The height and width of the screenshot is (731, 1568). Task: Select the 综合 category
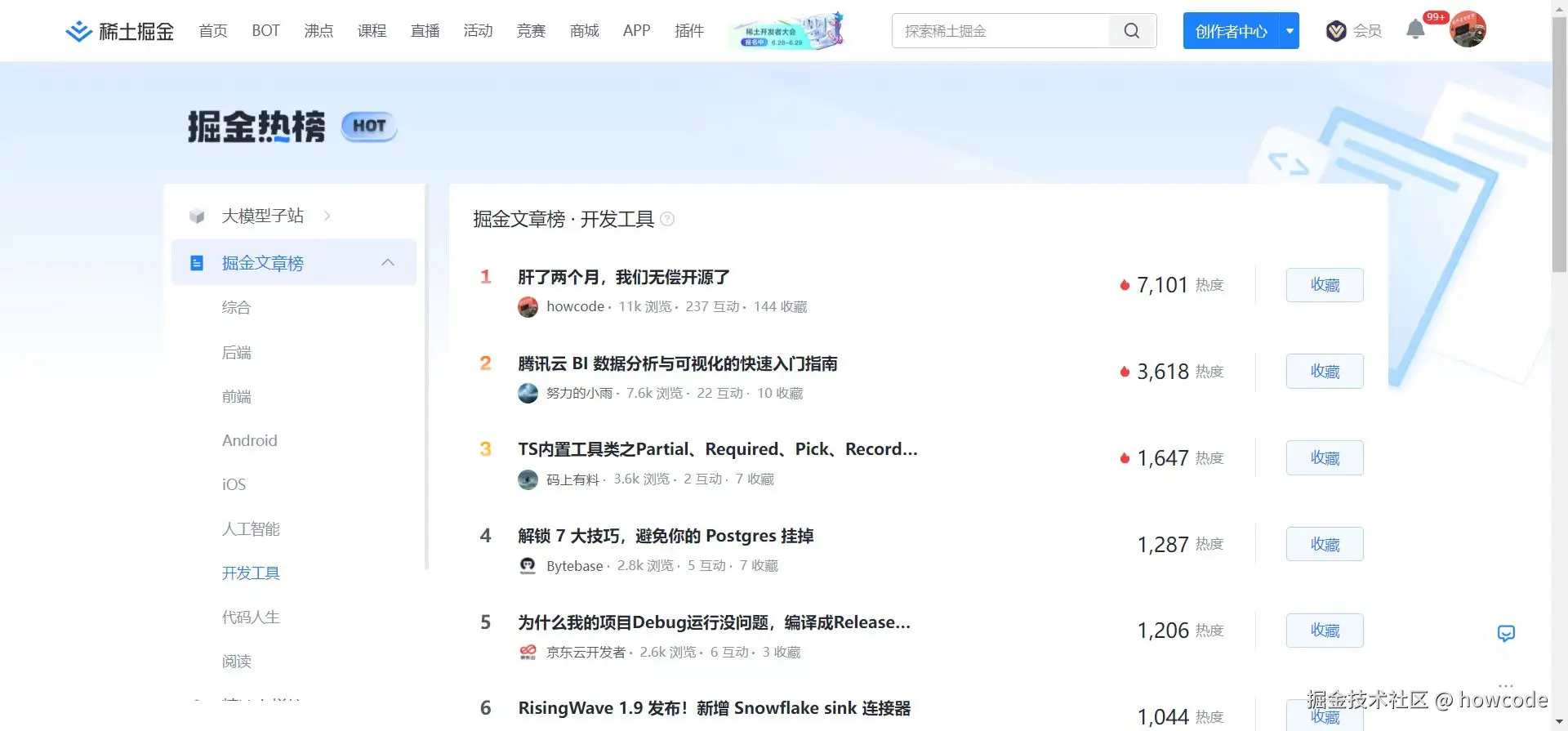[x=236, y=308]
